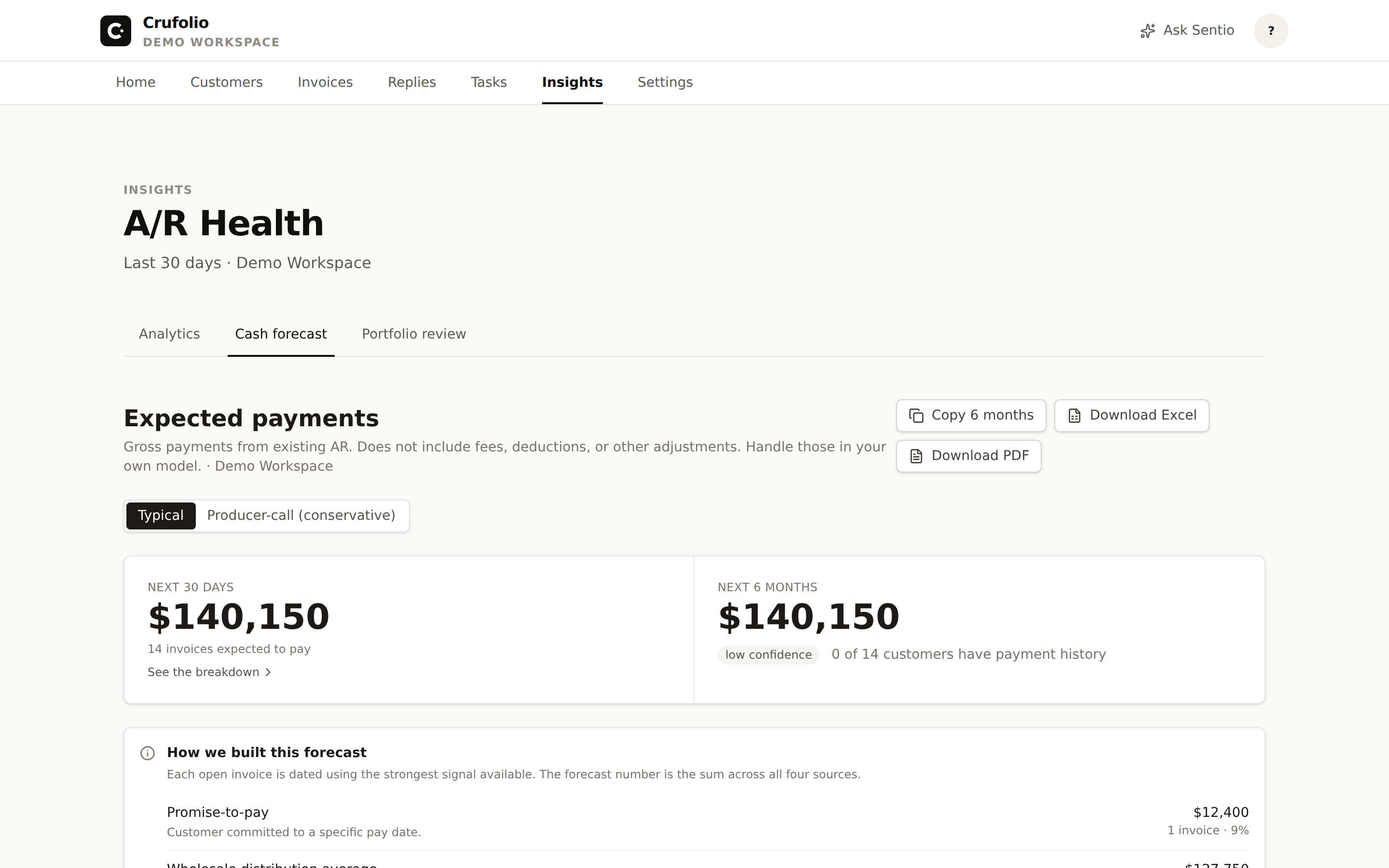The width and height of the screenshot is (1389, 868).
Task: Open the Settings nav item
Action: [665, 82]
